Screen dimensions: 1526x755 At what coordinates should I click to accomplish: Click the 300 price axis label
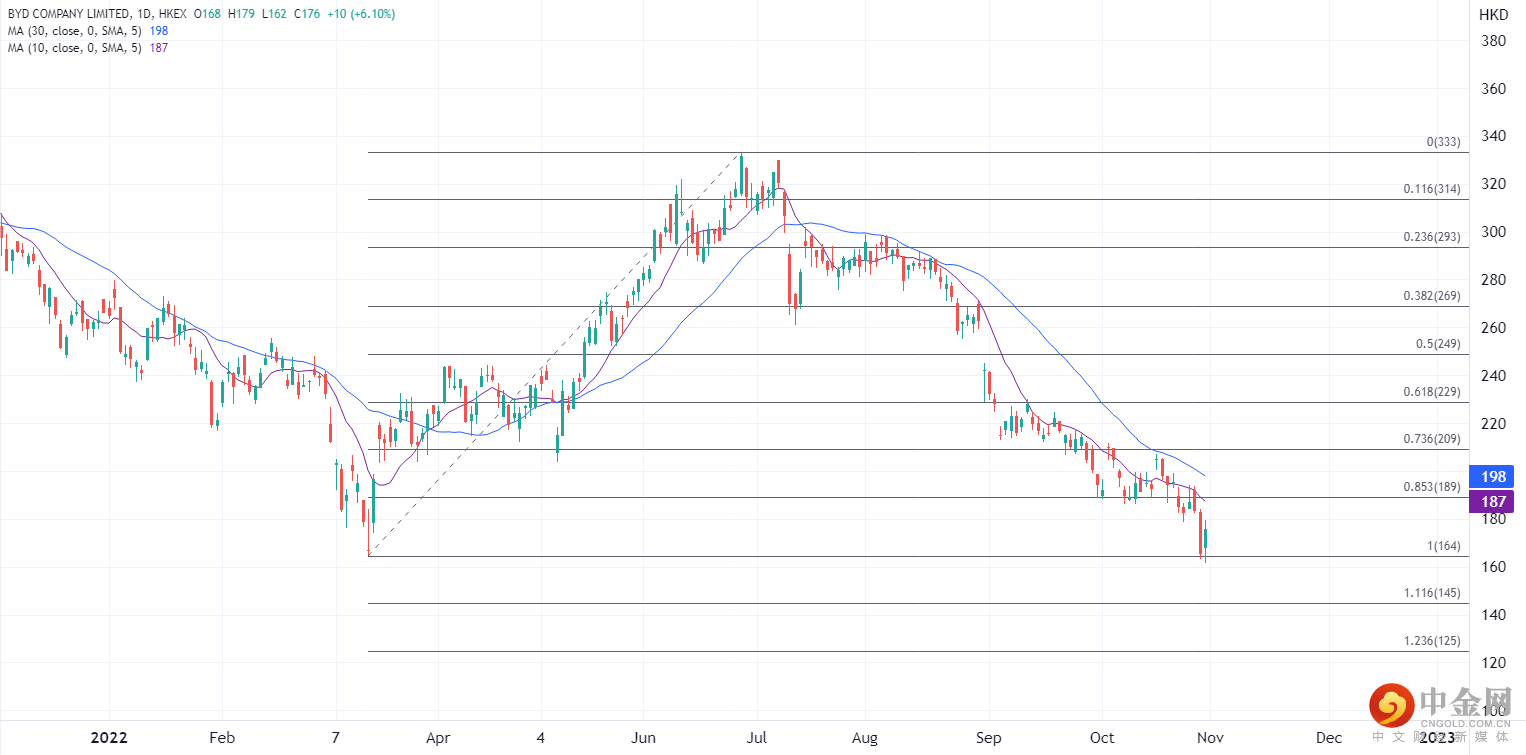(1494, 232)
